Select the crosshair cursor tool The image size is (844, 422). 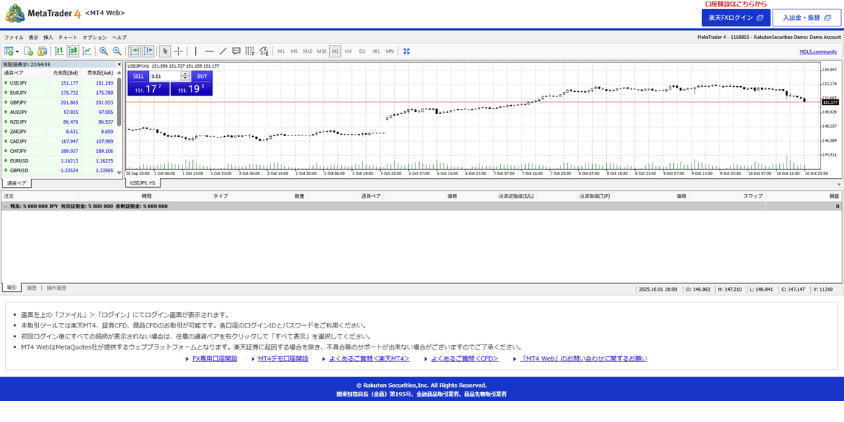point(179,51)
